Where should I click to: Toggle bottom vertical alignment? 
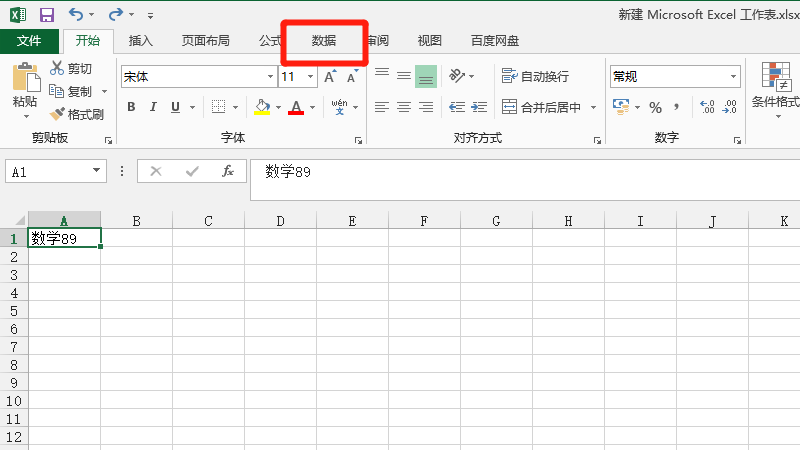pos(426,76)
